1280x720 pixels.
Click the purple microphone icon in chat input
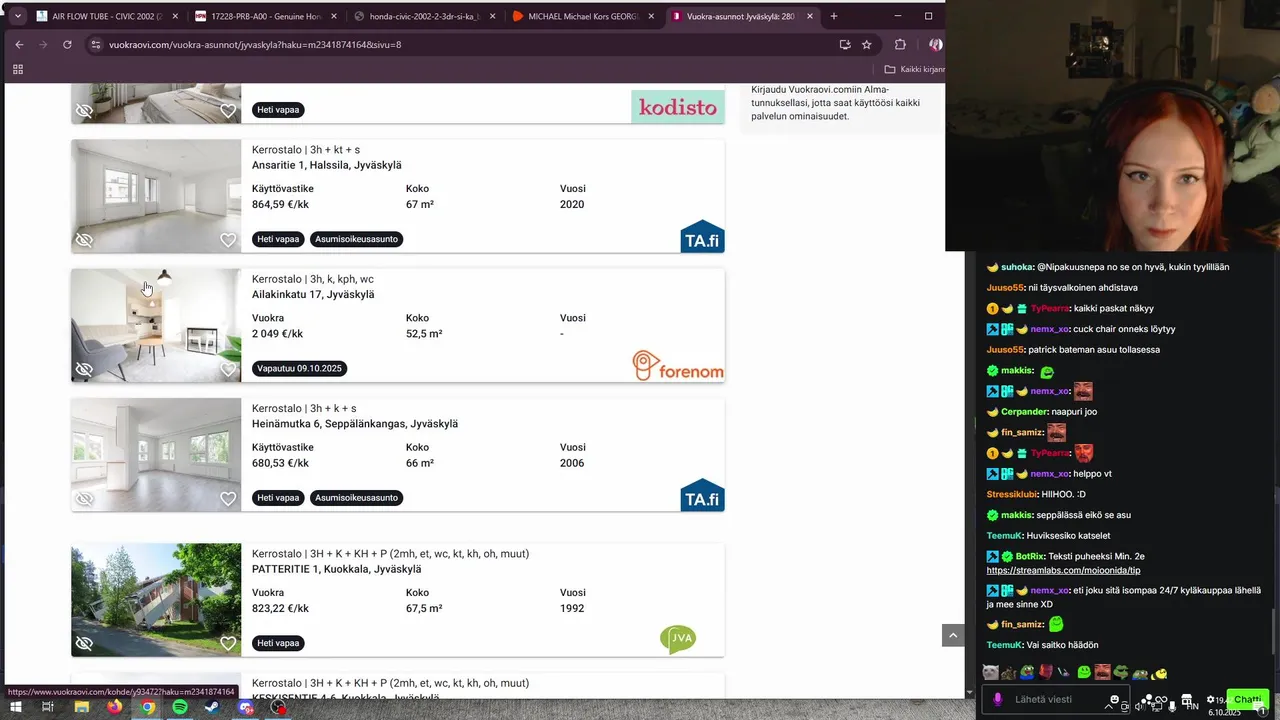pos(997,700)
